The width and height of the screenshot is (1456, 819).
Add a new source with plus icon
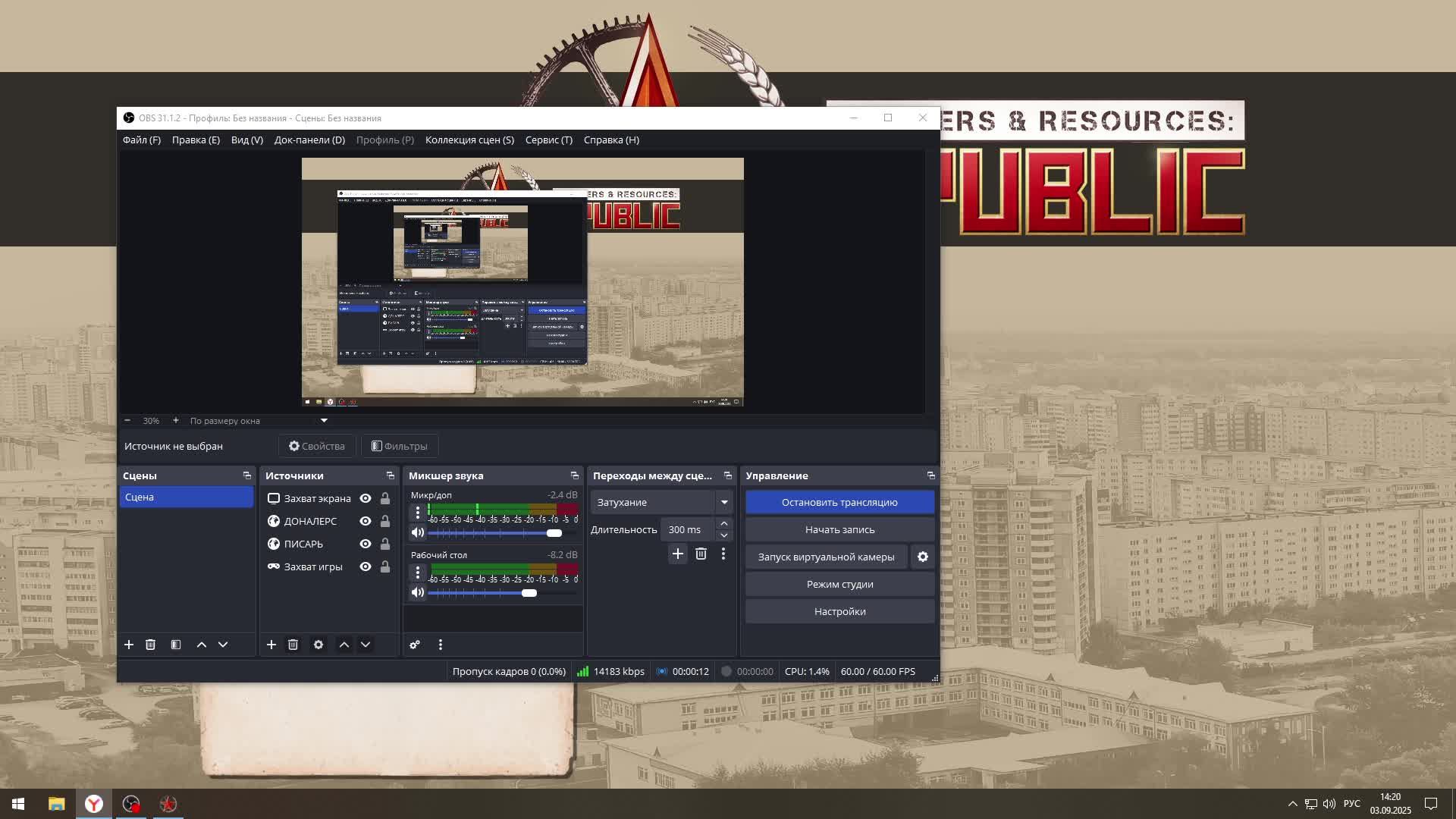[x=271, y=645]
